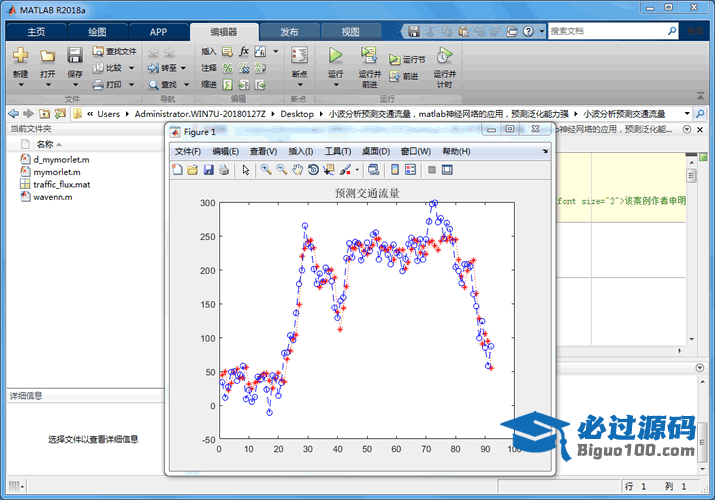Open File (文件) menu in Figure 1
Screen dimensions: 715x500
click(187, 151)
